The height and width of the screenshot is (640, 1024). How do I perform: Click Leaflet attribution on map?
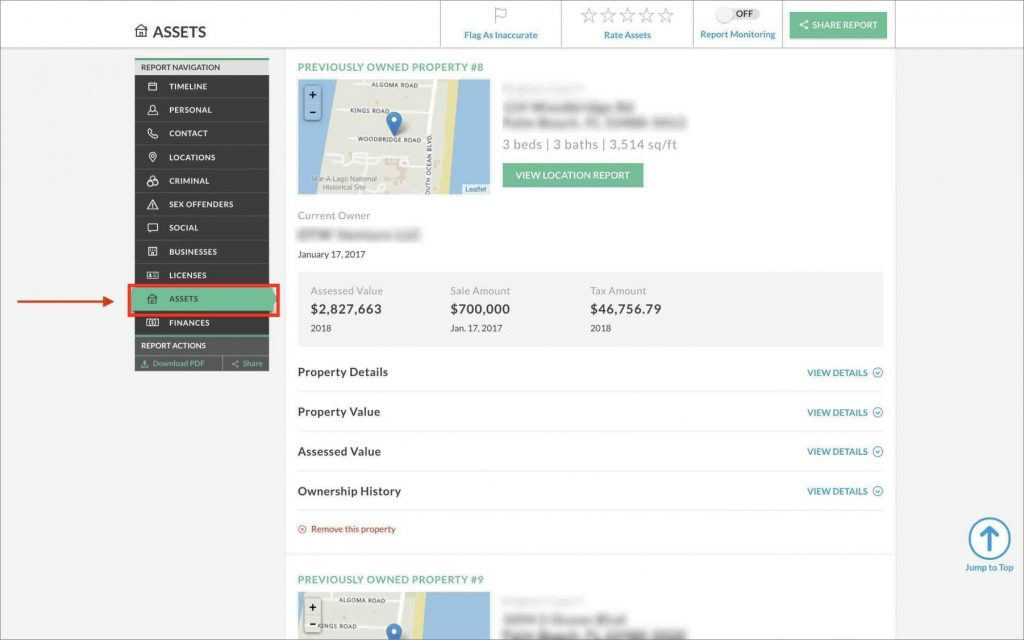475,189
